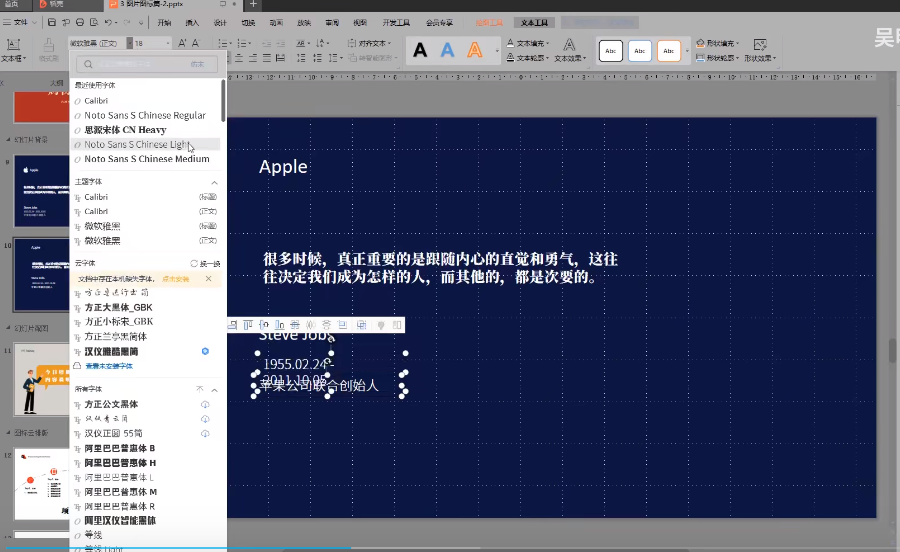The height and width of the screenshot is (552, 900).
Task: Apply justified paragraph alignment
Action: (x=267, y=58)
